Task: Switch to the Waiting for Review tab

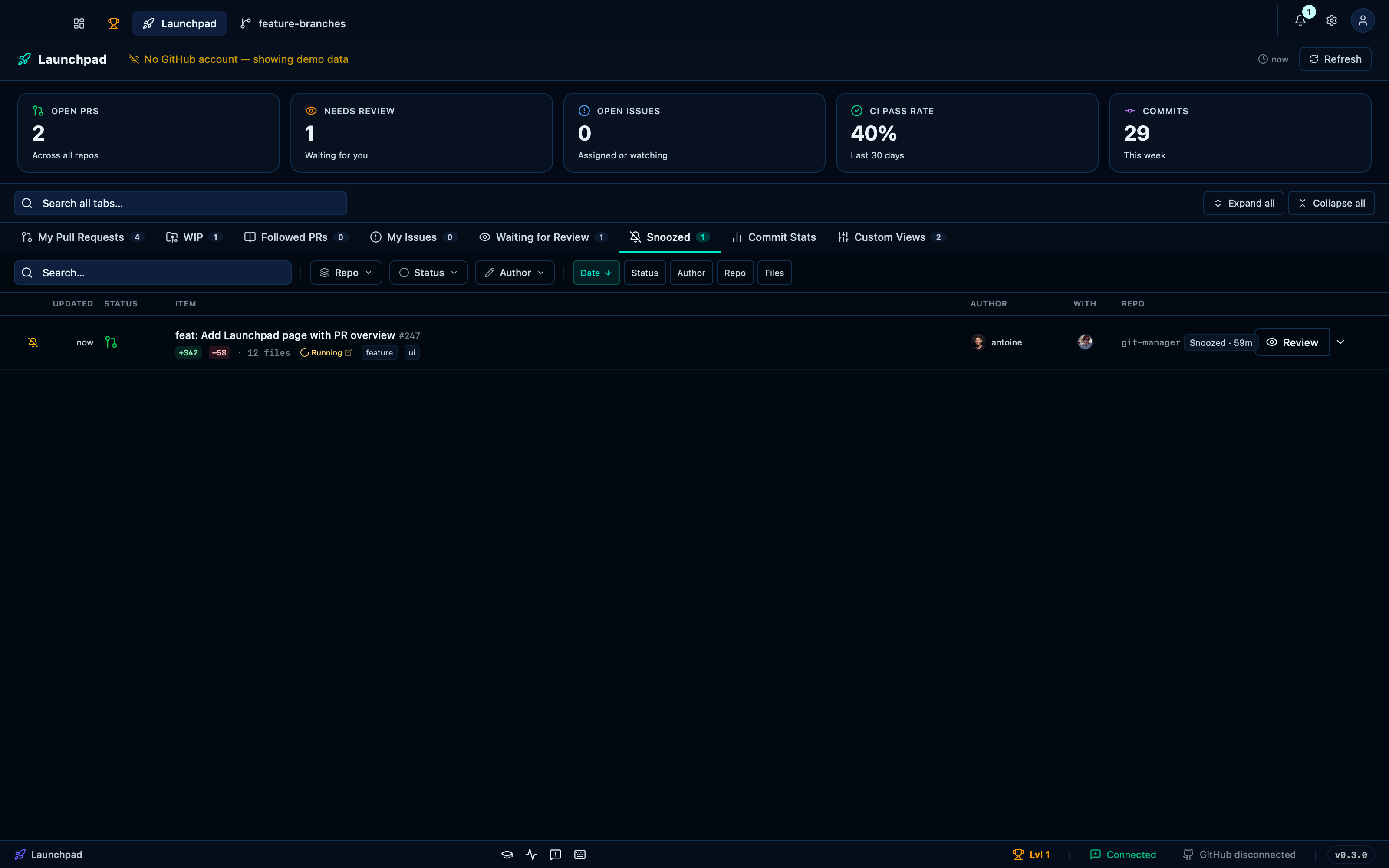Action: [x=543, y=237]
